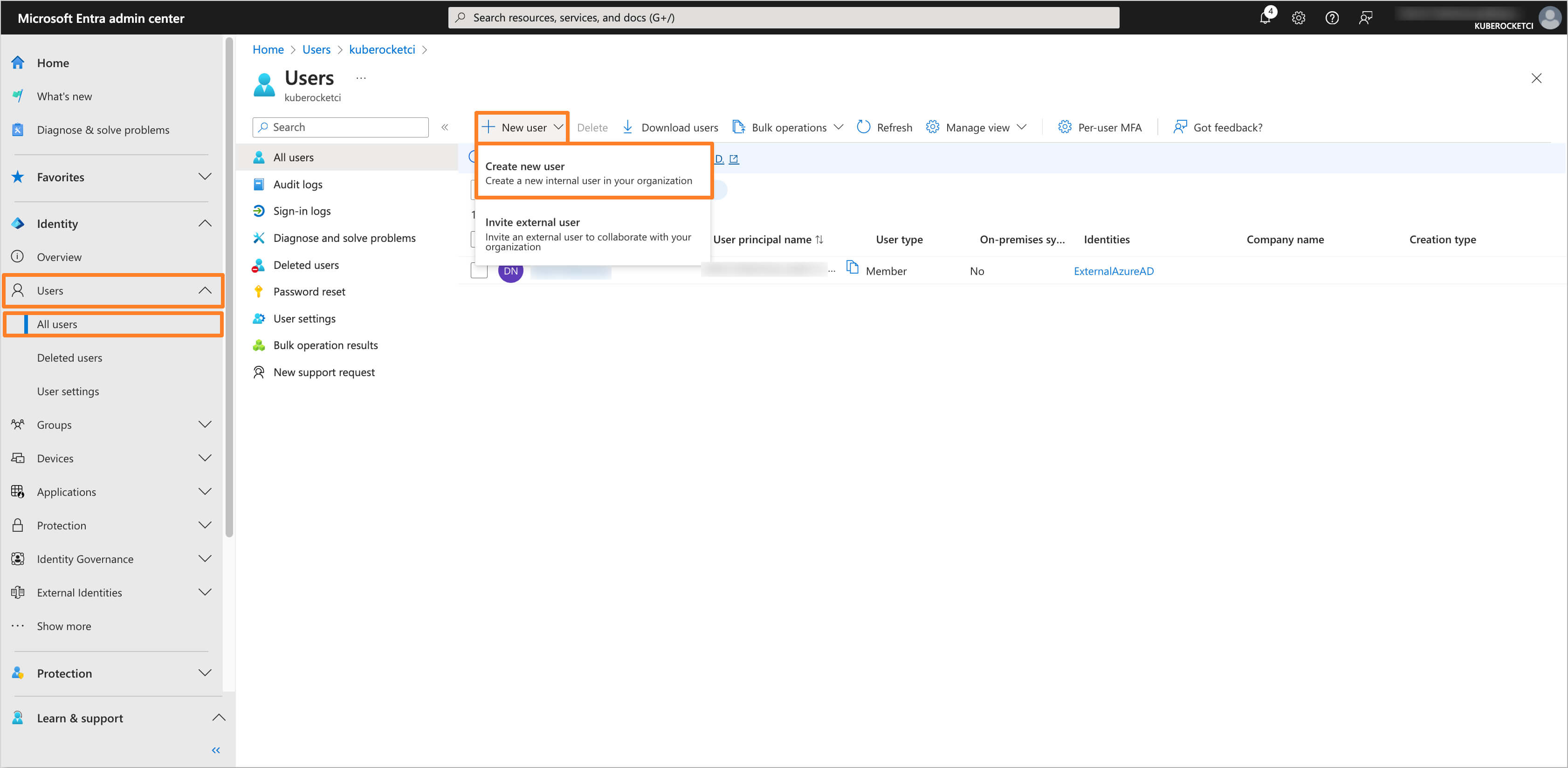Expand the Groups section in sidebar
Viewport: 1568px width, 768px height.
pos(205,425)
